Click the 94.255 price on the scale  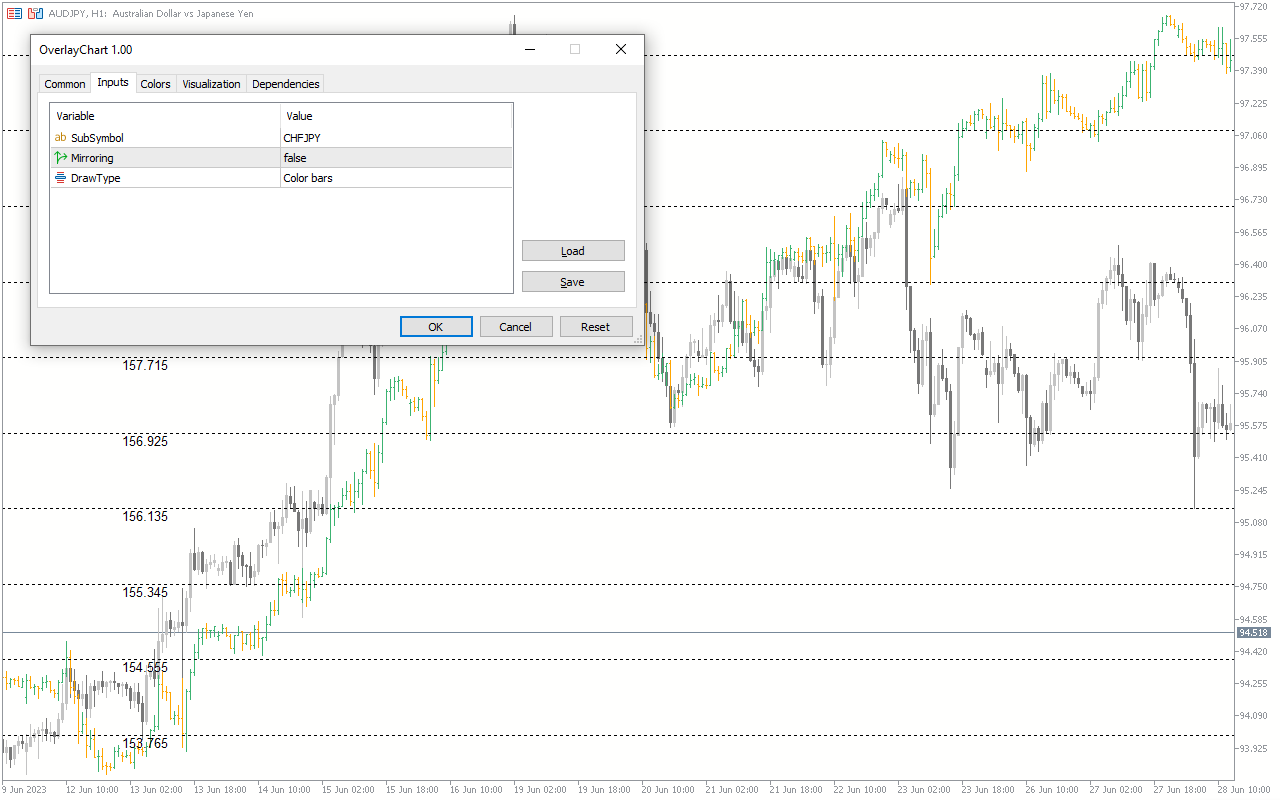[1254, 684]
